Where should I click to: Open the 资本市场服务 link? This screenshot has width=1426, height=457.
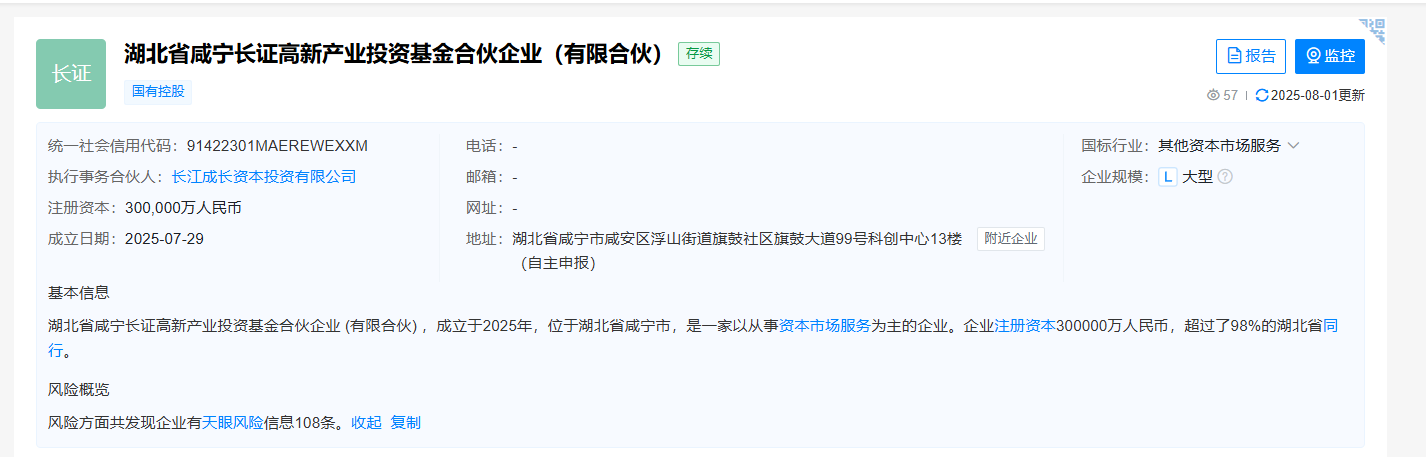(824, 325)
